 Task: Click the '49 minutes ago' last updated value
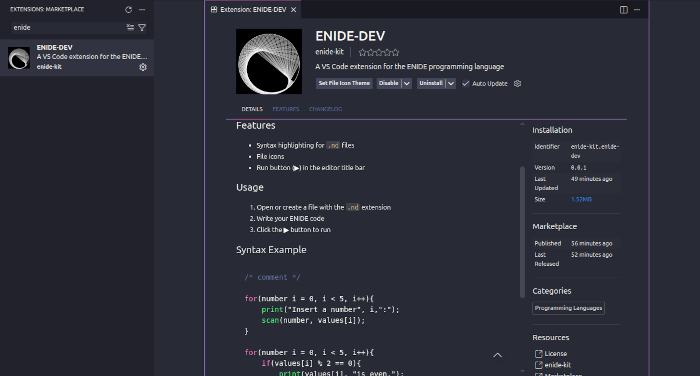[x=592, y=179]
